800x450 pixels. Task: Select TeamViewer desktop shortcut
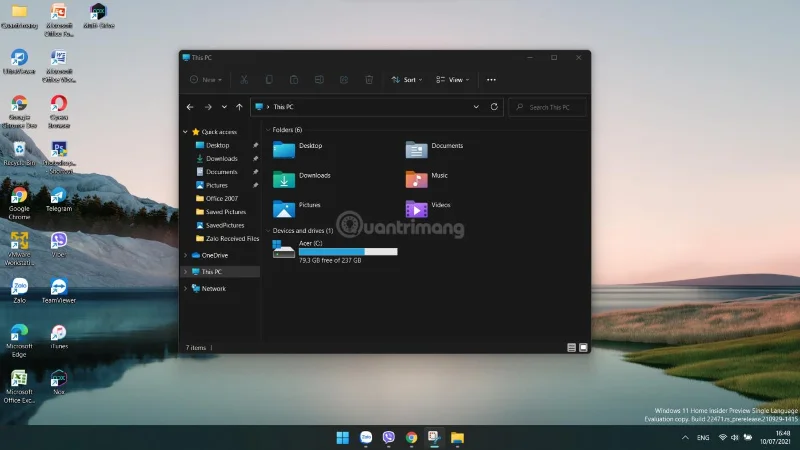tap(59, 291)
